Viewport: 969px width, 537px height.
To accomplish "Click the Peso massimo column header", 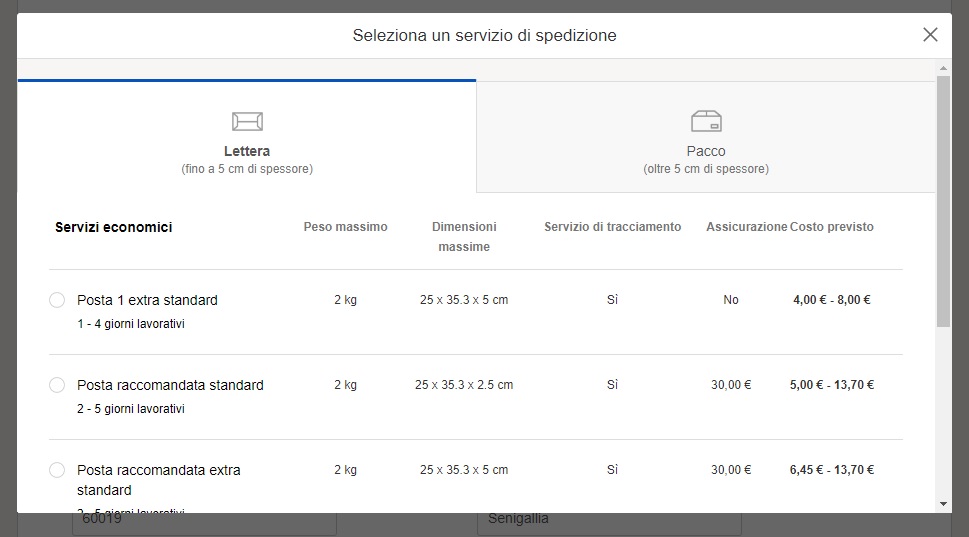I will coord(345,227).
